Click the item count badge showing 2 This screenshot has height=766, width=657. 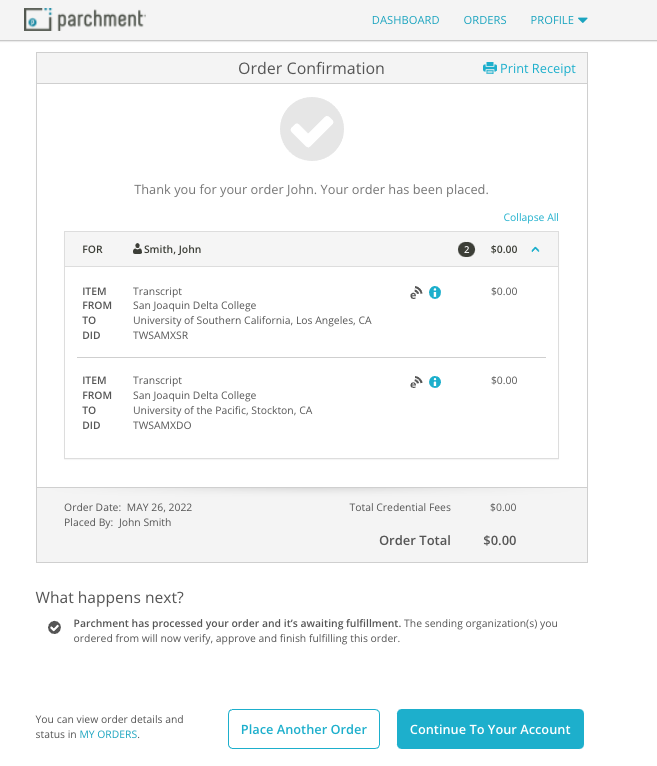point(466,249)
